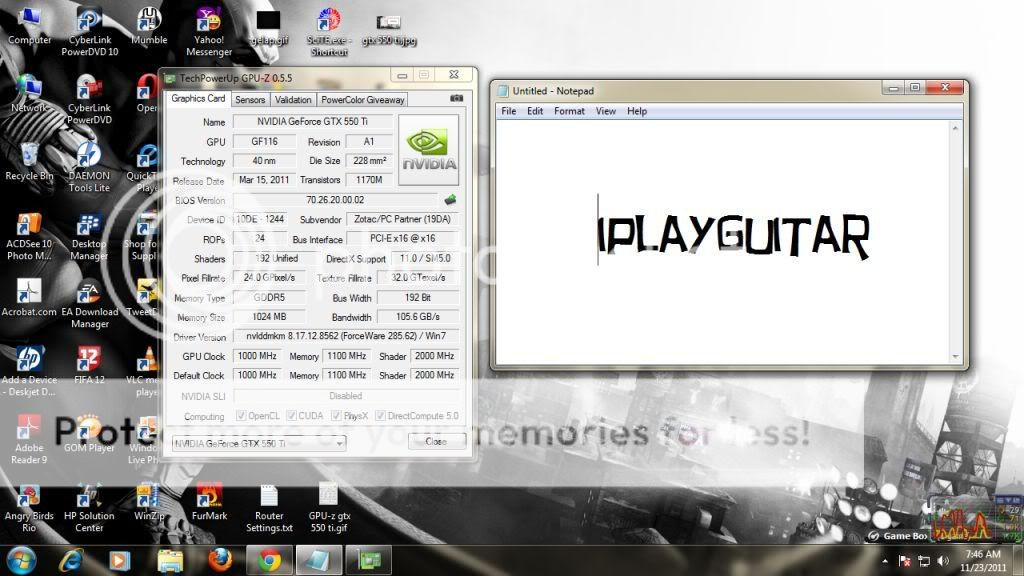Open Firefox from the taskbar

click(219, 561)
